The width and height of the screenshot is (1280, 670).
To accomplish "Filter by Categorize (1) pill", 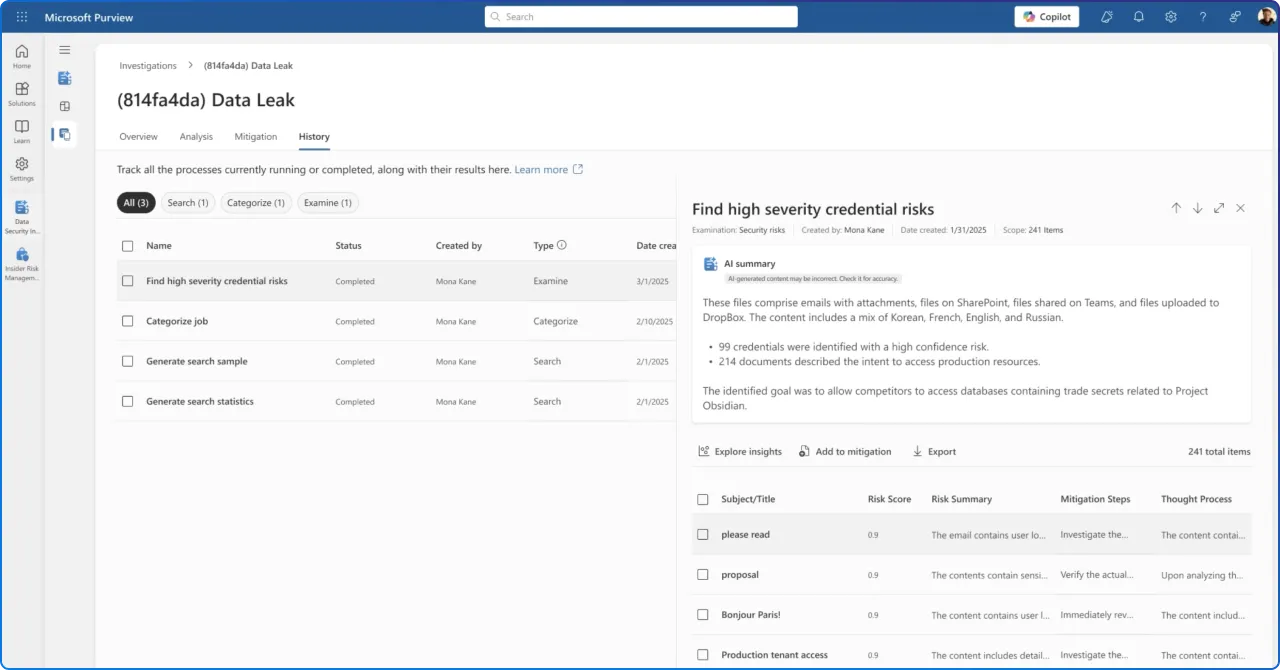I will click(256, 203).
